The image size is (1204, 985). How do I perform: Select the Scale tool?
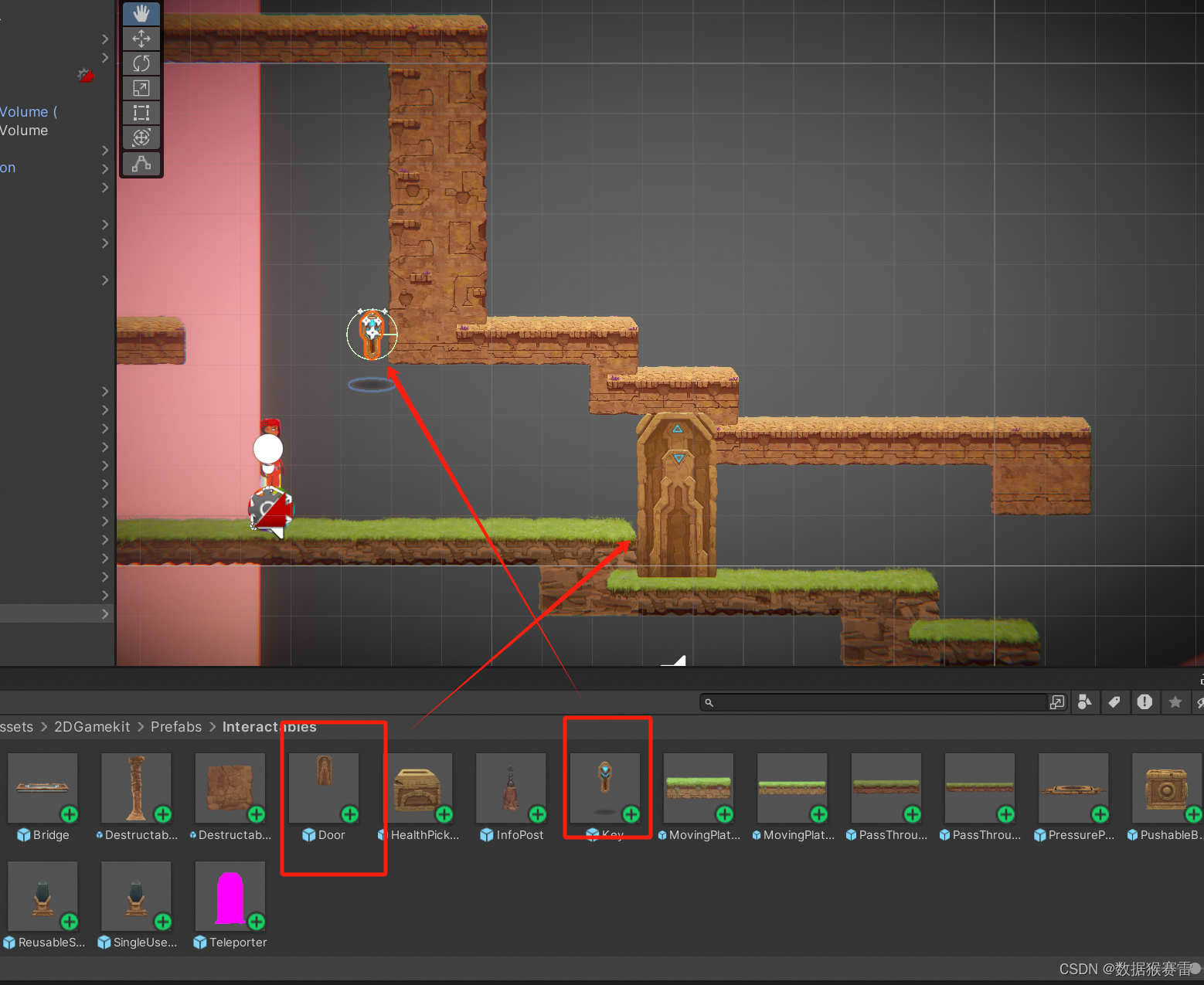pyautogui.click(x=141, y=88)
